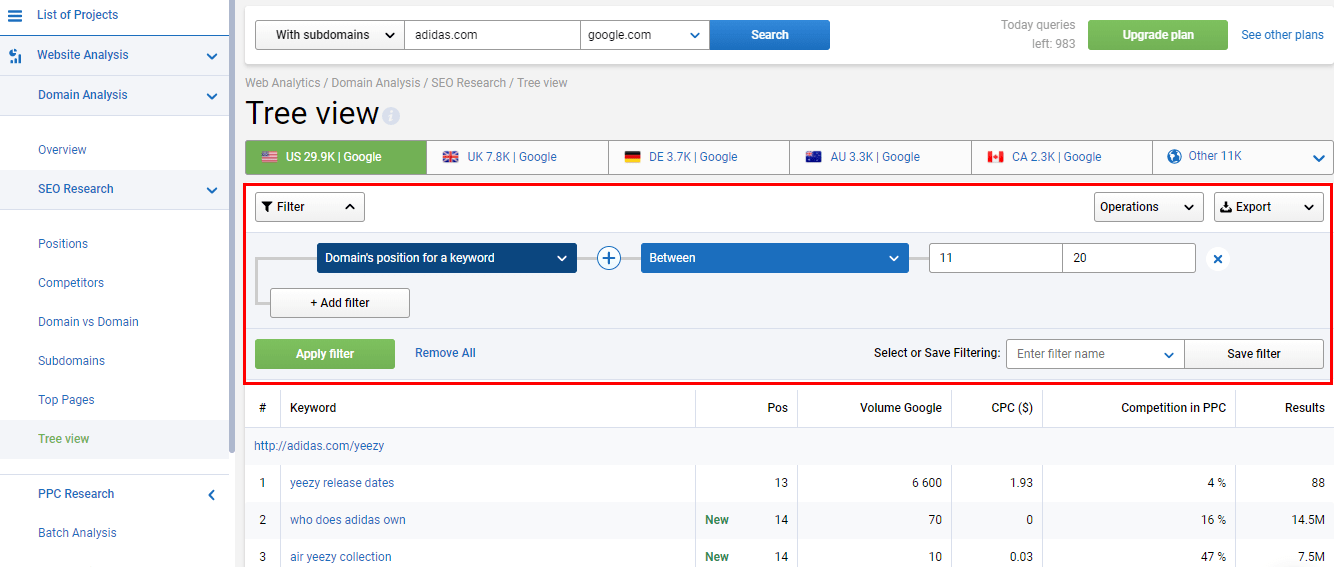Open the Operations dropdown
This screenshot has height=567, width=1334.
pyautogui.click(x=1149, y=207)
